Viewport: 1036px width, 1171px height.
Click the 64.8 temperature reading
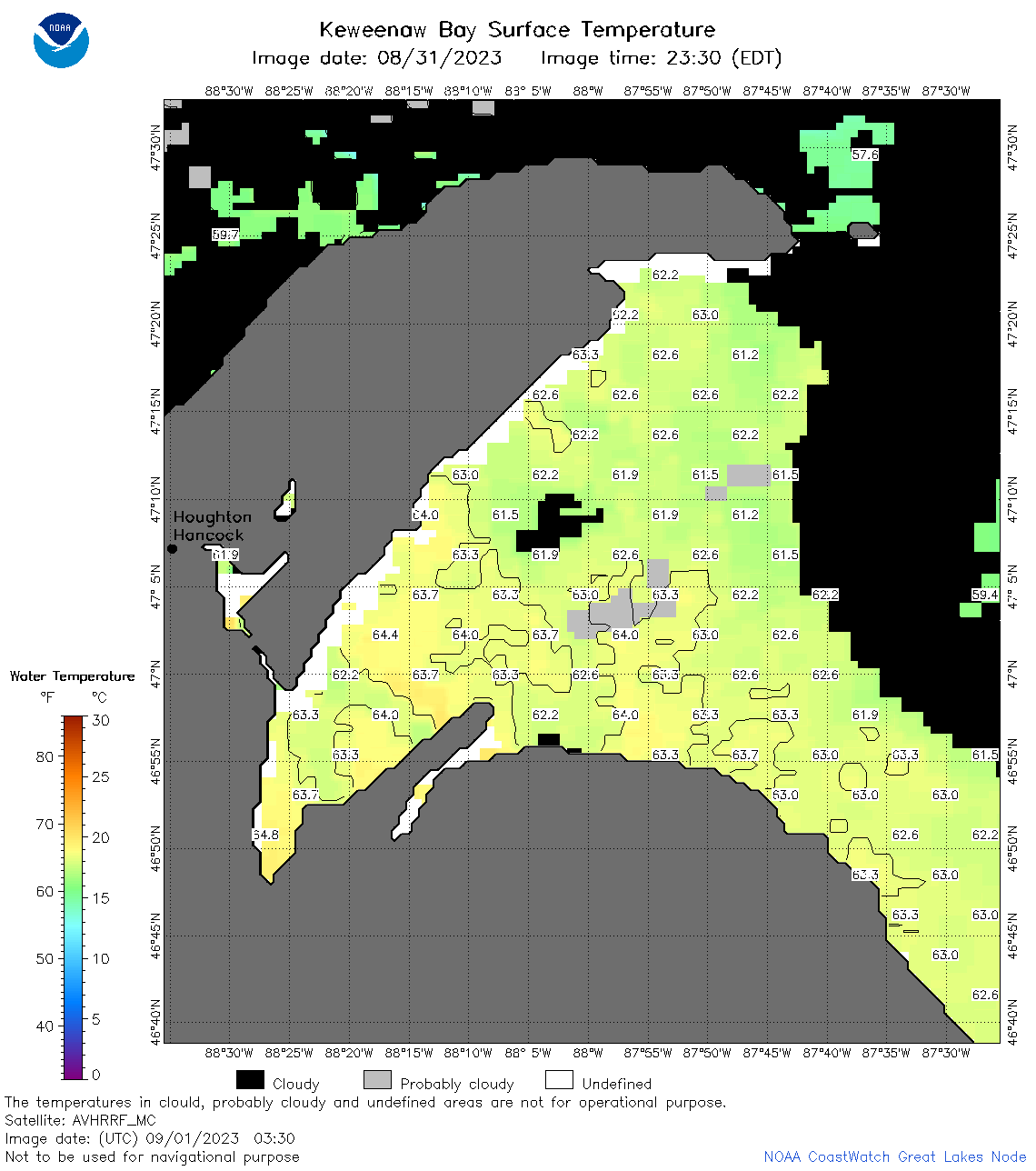pyautogui.click(x=265, y=835)
